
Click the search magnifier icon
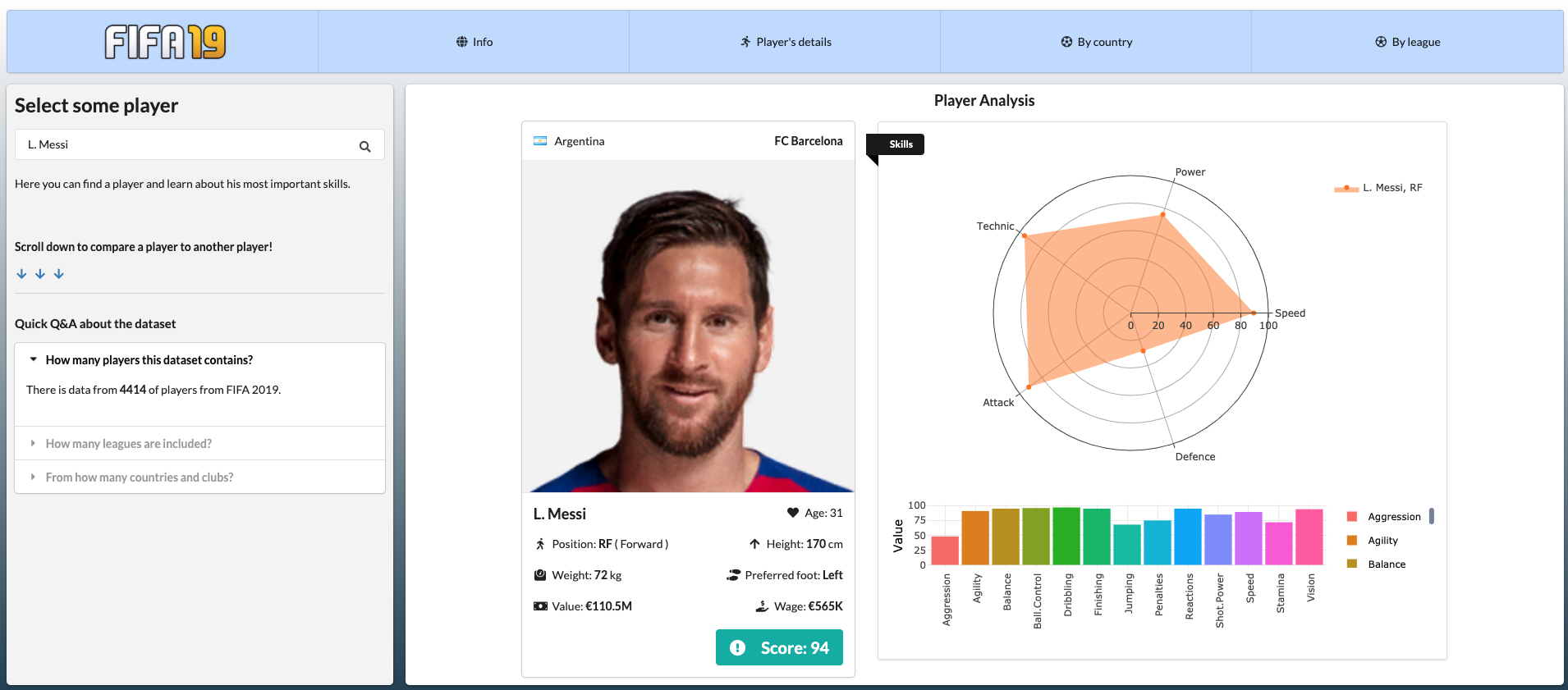[364, 146]
